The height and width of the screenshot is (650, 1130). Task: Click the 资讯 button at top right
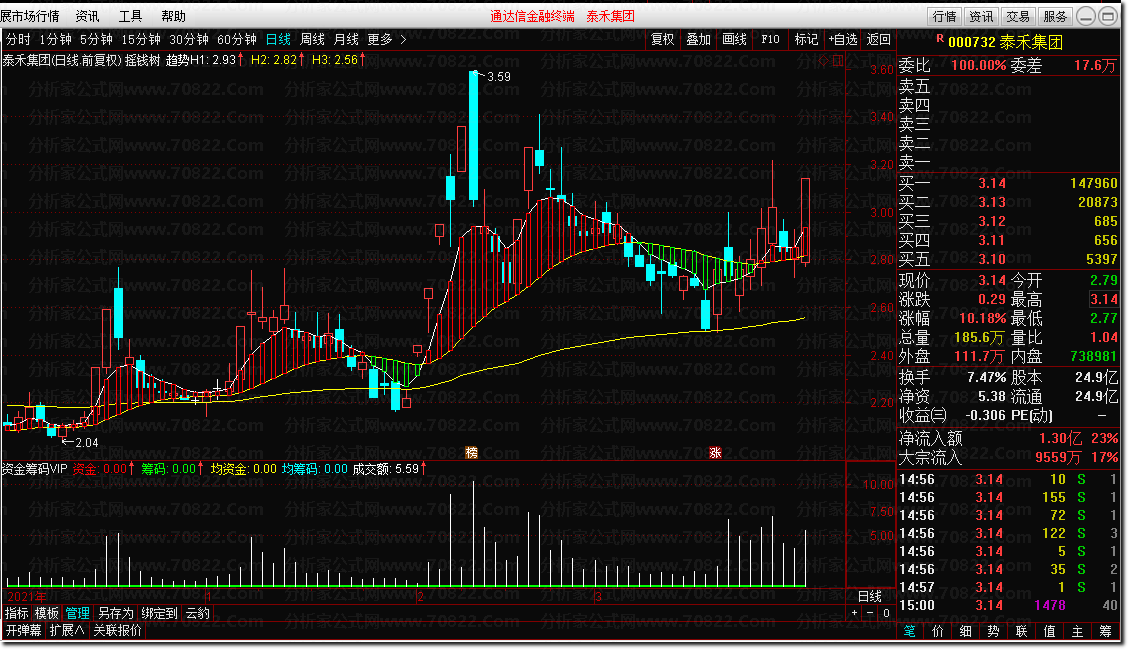click(981, 16)
